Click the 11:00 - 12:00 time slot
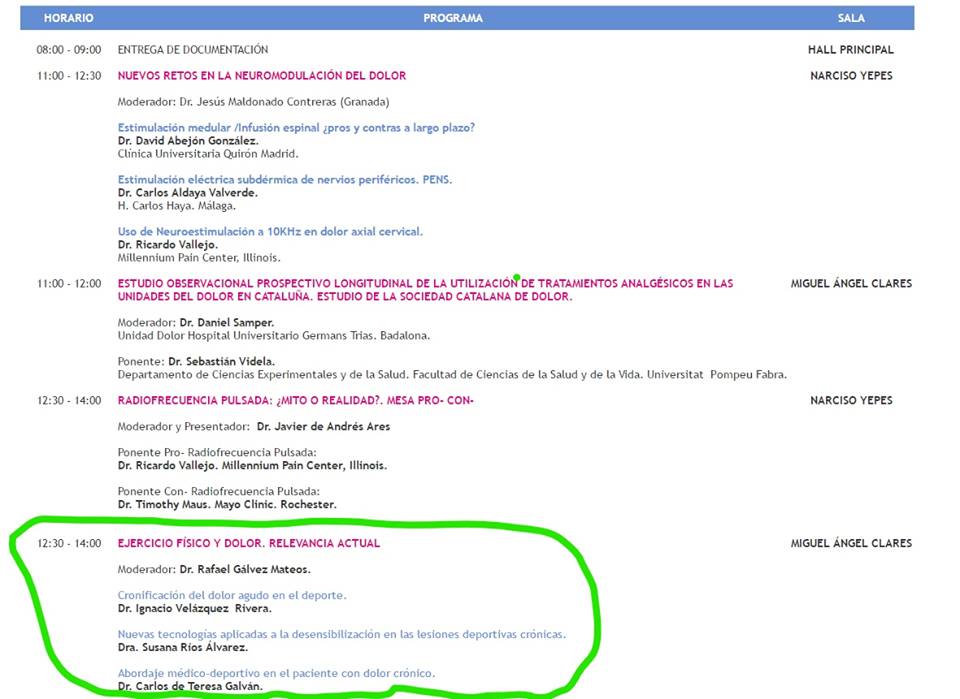 [69, 283]
